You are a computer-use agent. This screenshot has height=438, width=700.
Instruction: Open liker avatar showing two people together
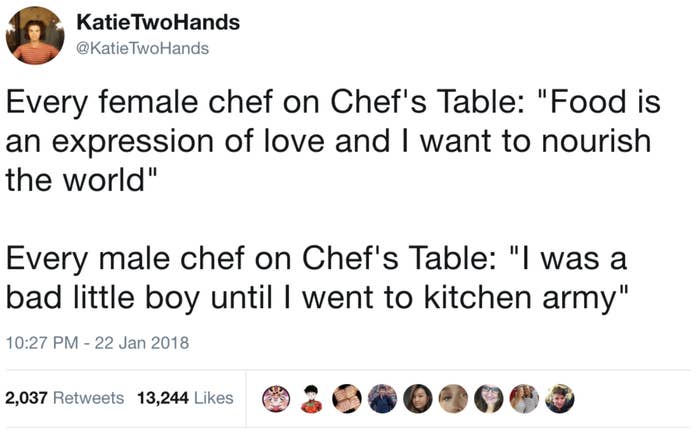pos(524,398)
